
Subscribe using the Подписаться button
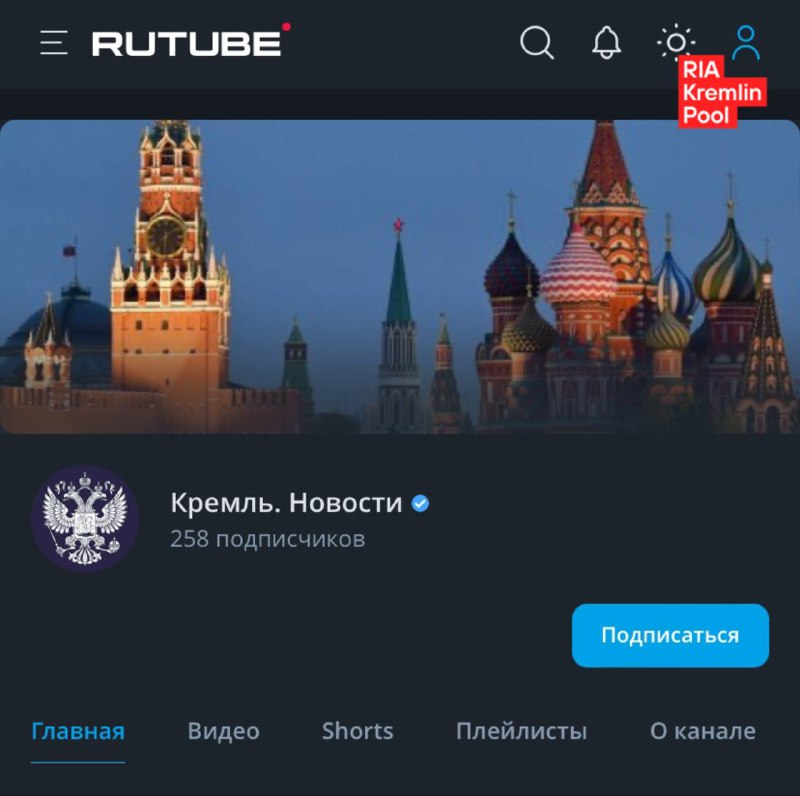(670, 635)
